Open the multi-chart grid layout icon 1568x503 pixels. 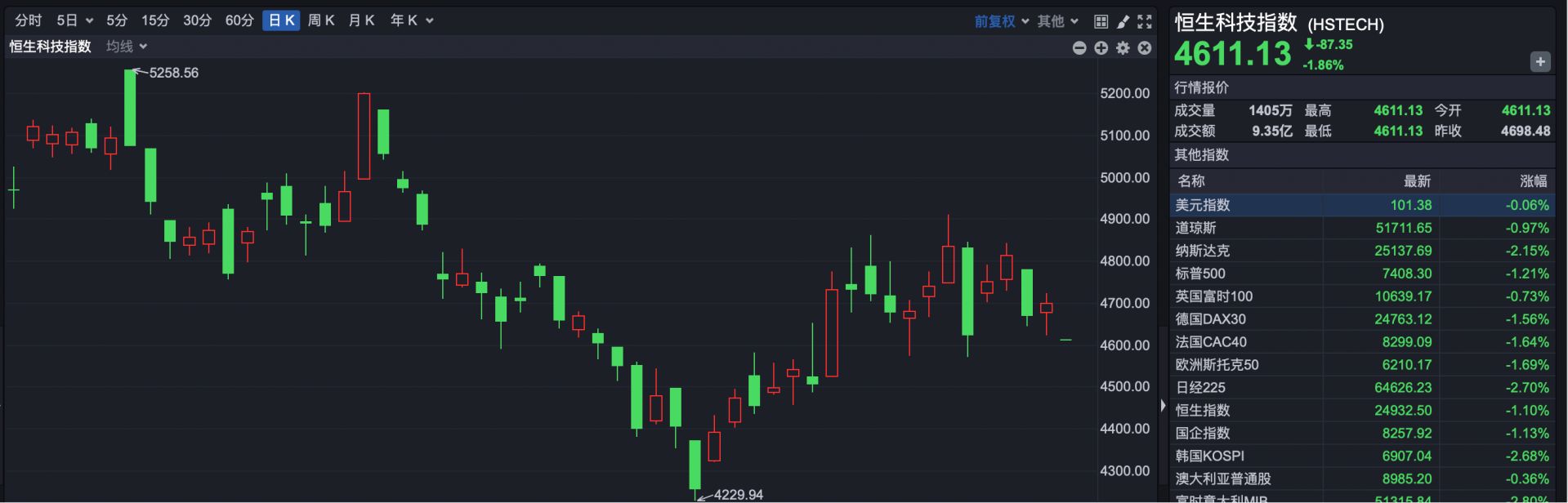[1101, 21]
